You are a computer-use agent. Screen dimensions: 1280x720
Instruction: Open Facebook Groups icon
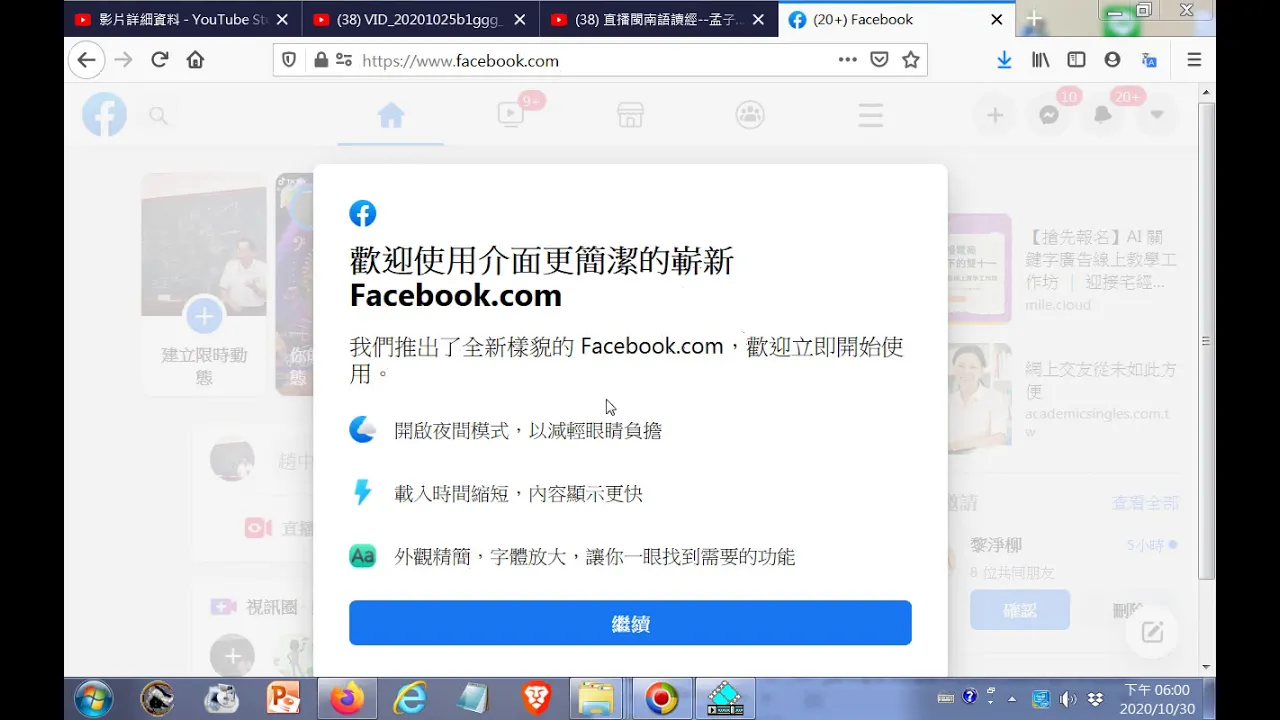click(x=750, y=116)
